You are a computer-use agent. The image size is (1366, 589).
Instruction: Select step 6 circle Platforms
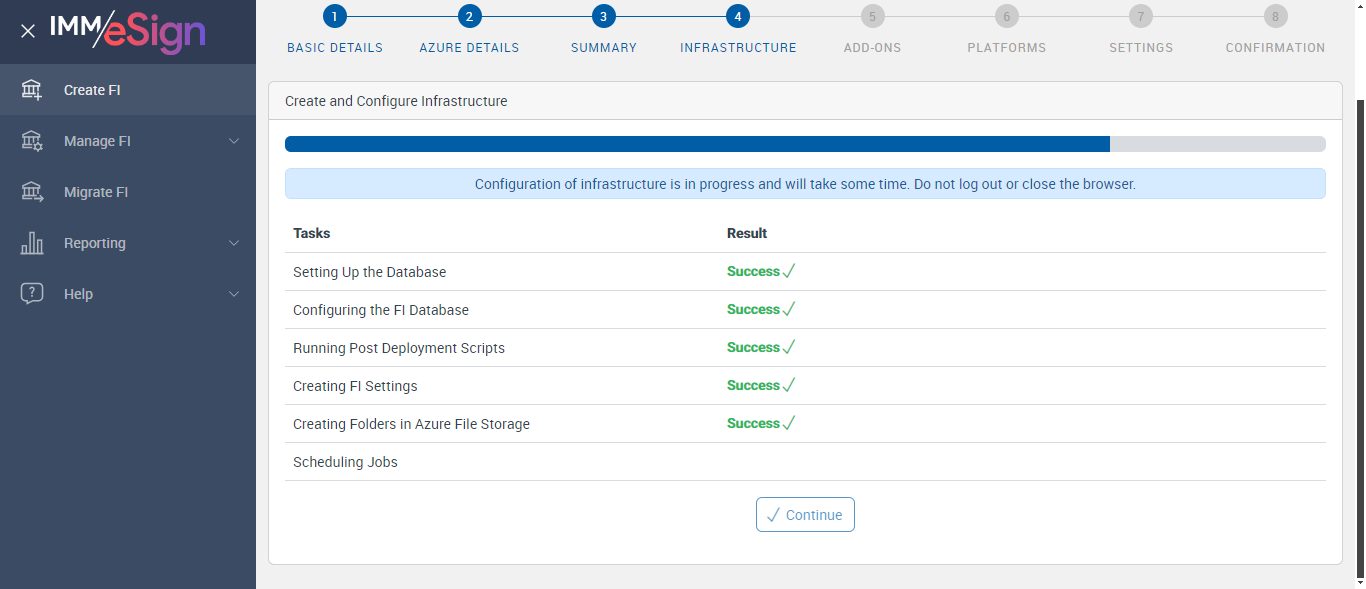coord(1006,16)
